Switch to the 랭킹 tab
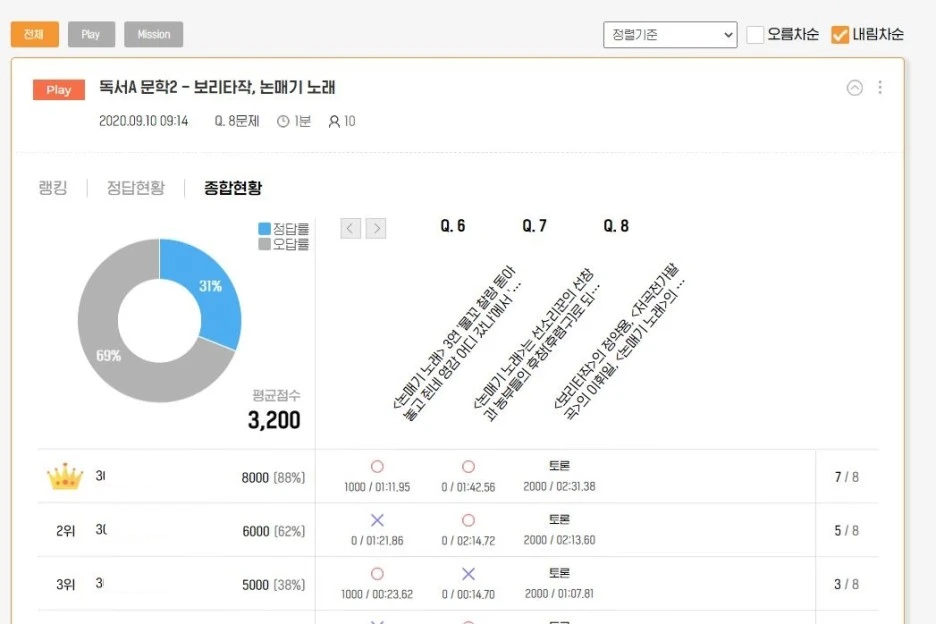Image resolution: width=936 pixels, height=624 pixels. click(x=53, y=187)
